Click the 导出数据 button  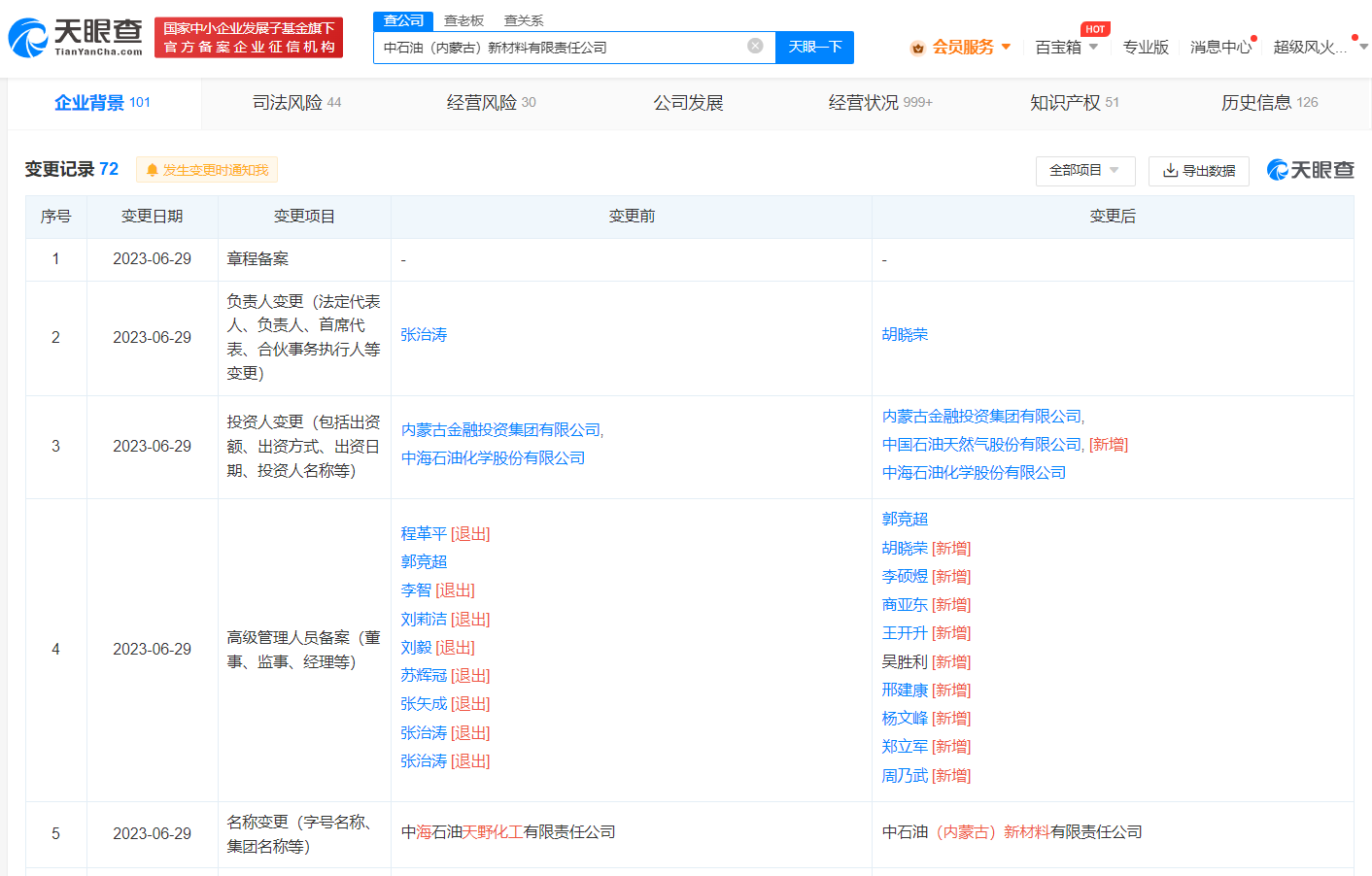click(x=1198, y=170)
